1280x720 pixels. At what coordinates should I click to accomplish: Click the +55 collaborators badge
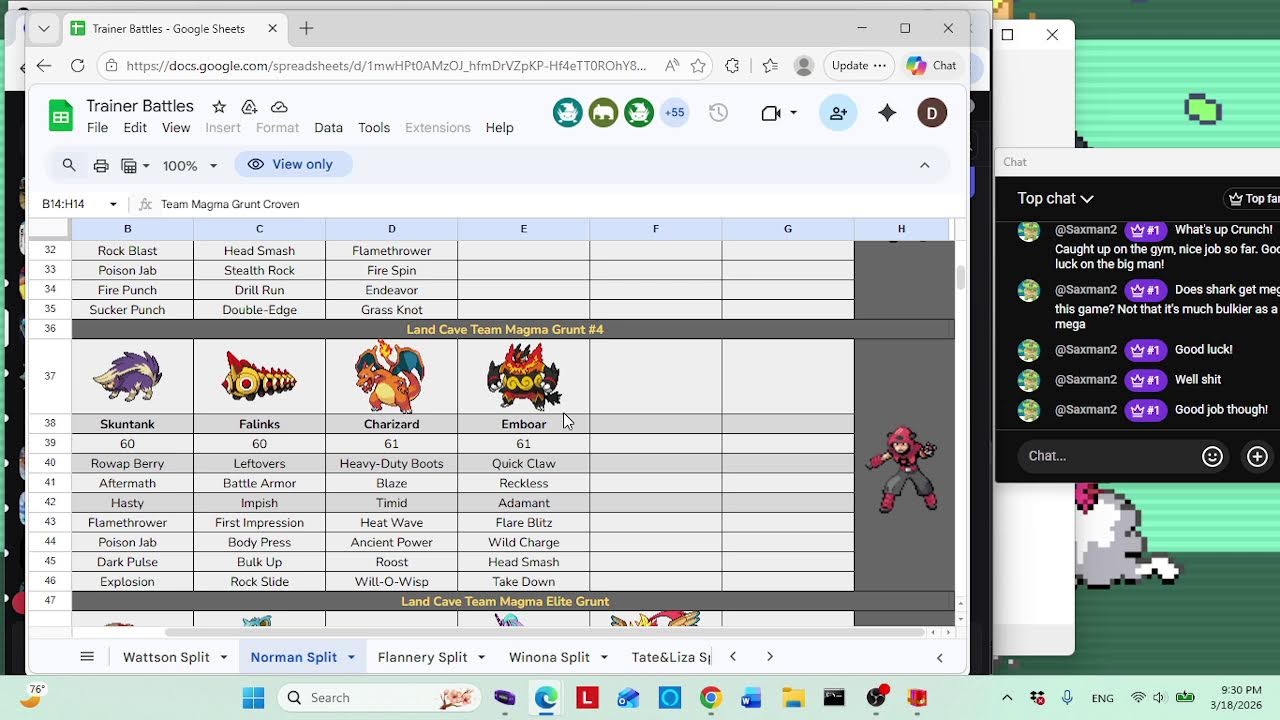[675, 113]
